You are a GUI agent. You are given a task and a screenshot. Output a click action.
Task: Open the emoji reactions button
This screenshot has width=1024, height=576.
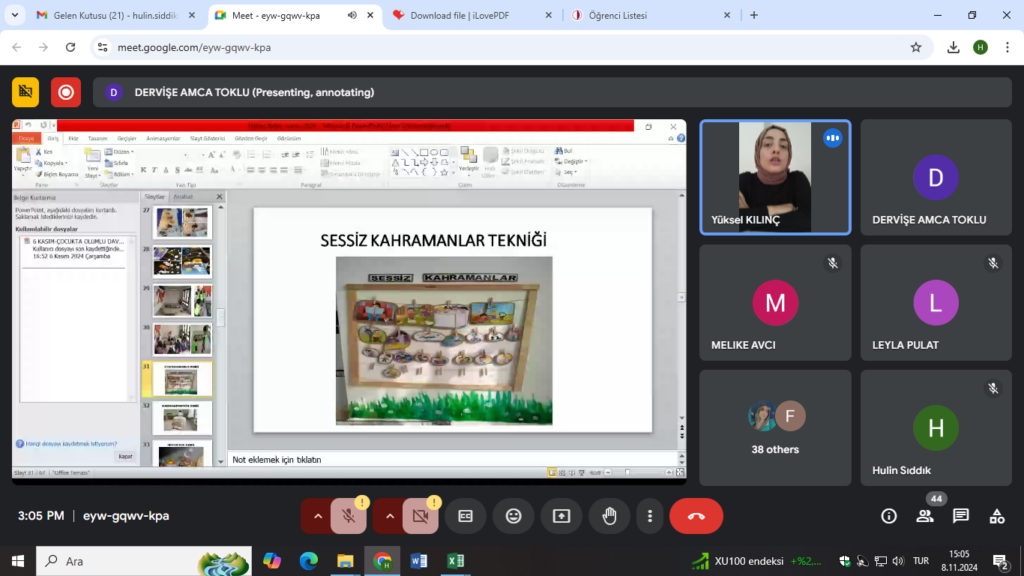tap(513, 516)
